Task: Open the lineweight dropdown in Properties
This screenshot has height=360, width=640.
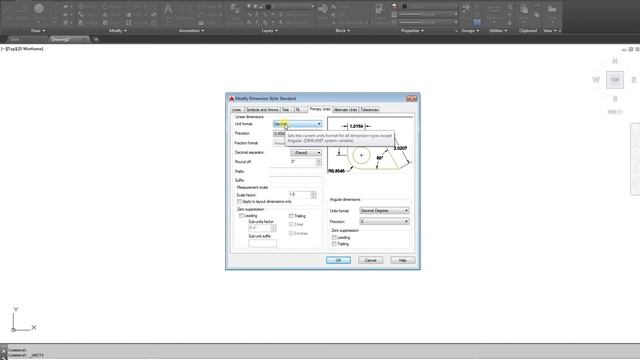Action: (x=428, y=14)
